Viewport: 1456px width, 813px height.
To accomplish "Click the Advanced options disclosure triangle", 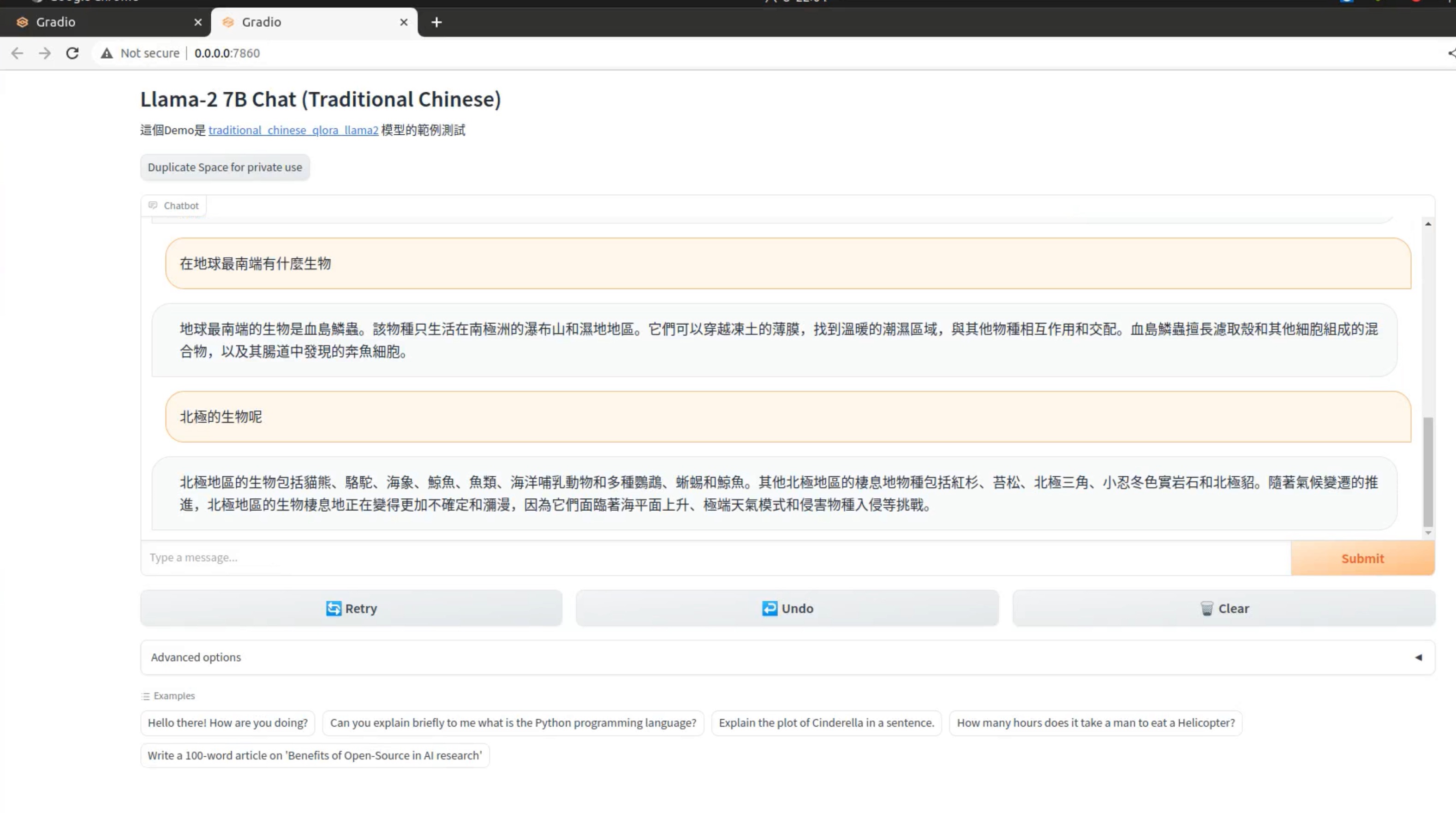I will 1418,657.
